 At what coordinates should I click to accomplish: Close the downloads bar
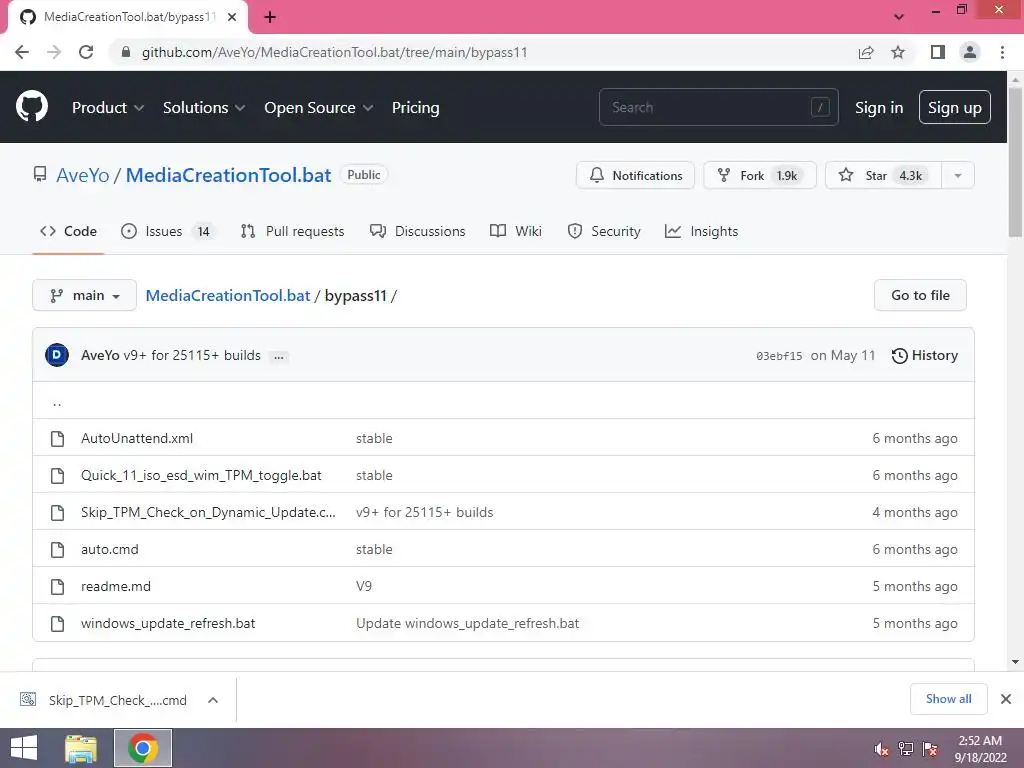click(x=1006, y=699)
